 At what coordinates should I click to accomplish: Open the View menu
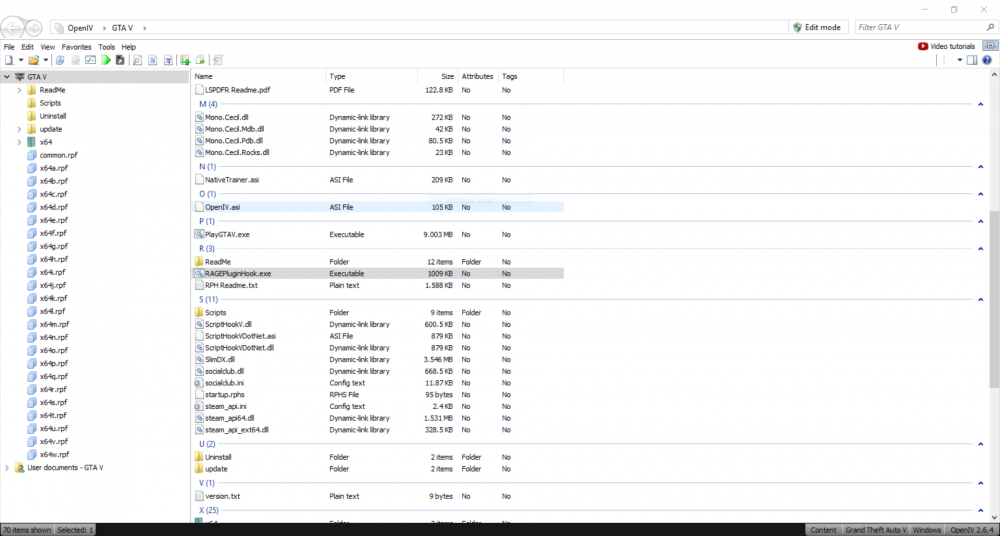48,47
